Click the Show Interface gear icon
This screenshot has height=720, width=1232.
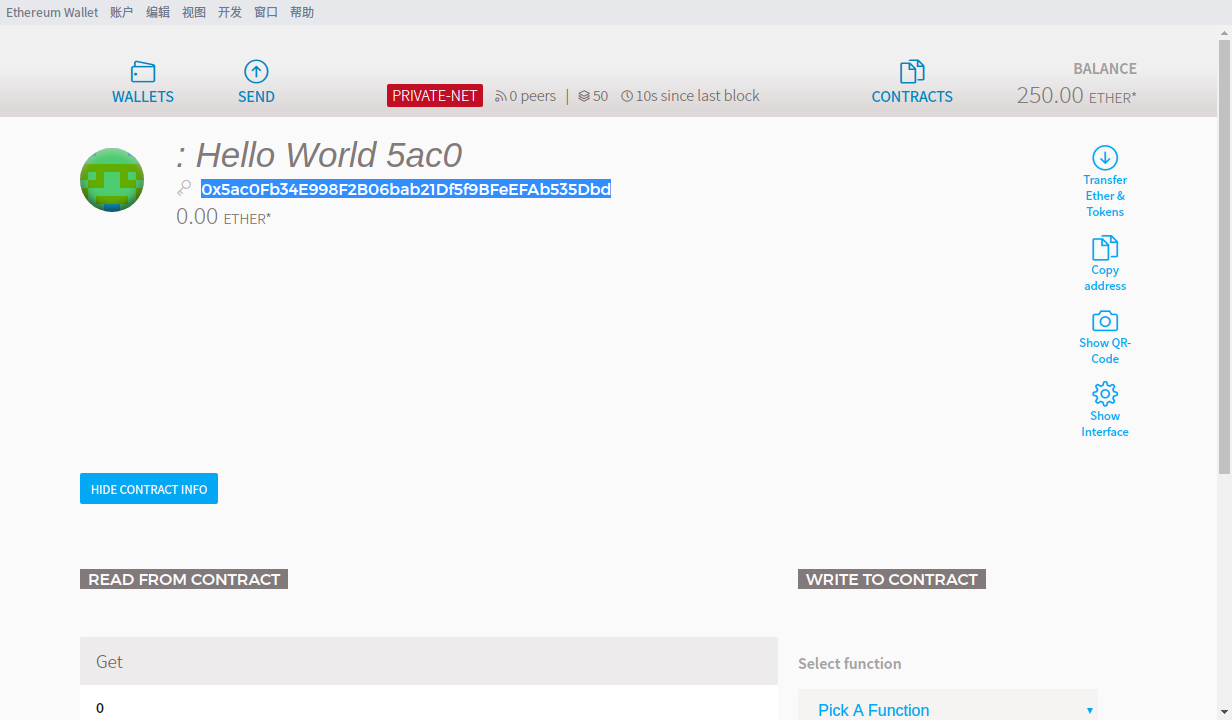pos(1105,393)
